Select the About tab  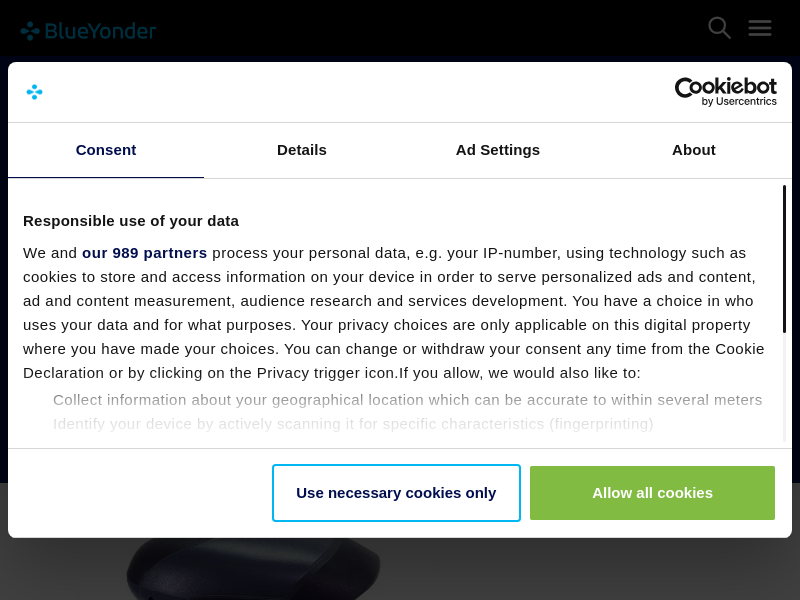[x=694, y=150]
